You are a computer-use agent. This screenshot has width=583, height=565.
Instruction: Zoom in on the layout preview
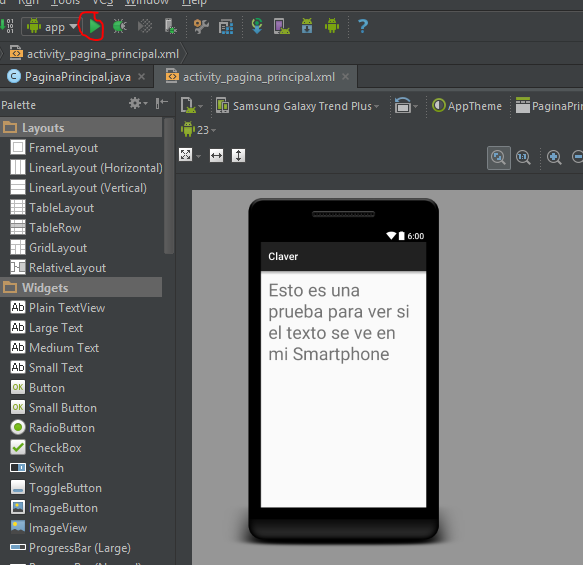pyautogui.click(x=554, y=158)
